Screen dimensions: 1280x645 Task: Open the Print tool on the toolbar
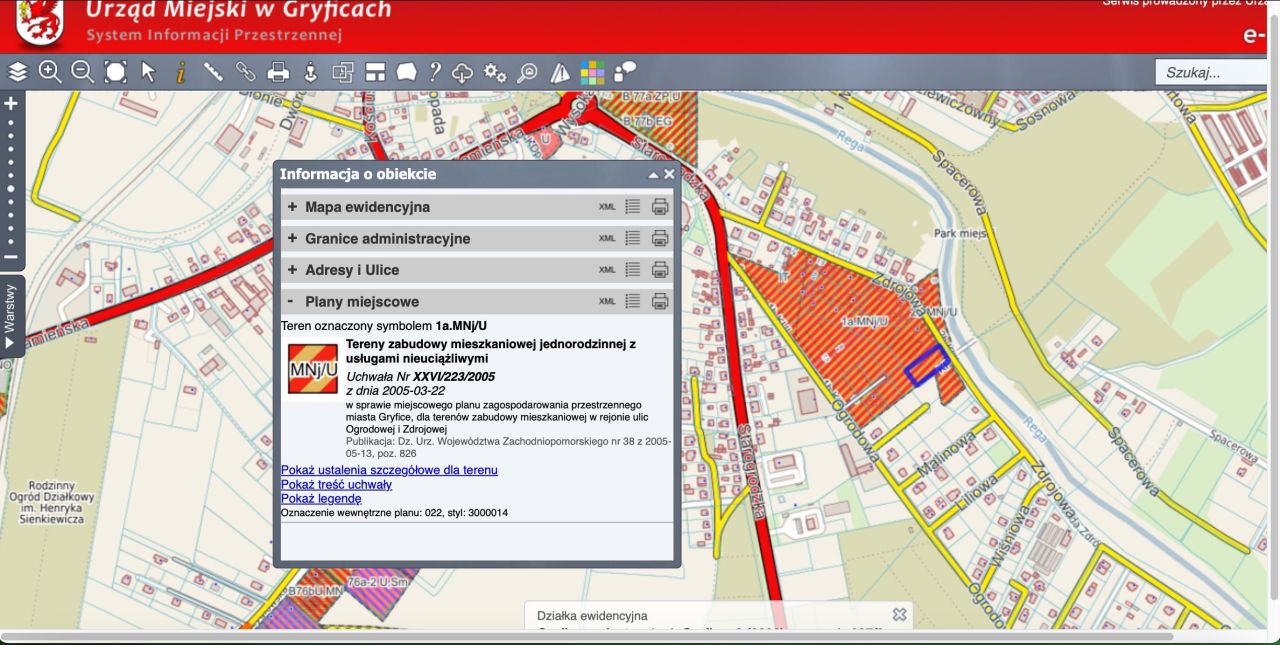(279, 71)
